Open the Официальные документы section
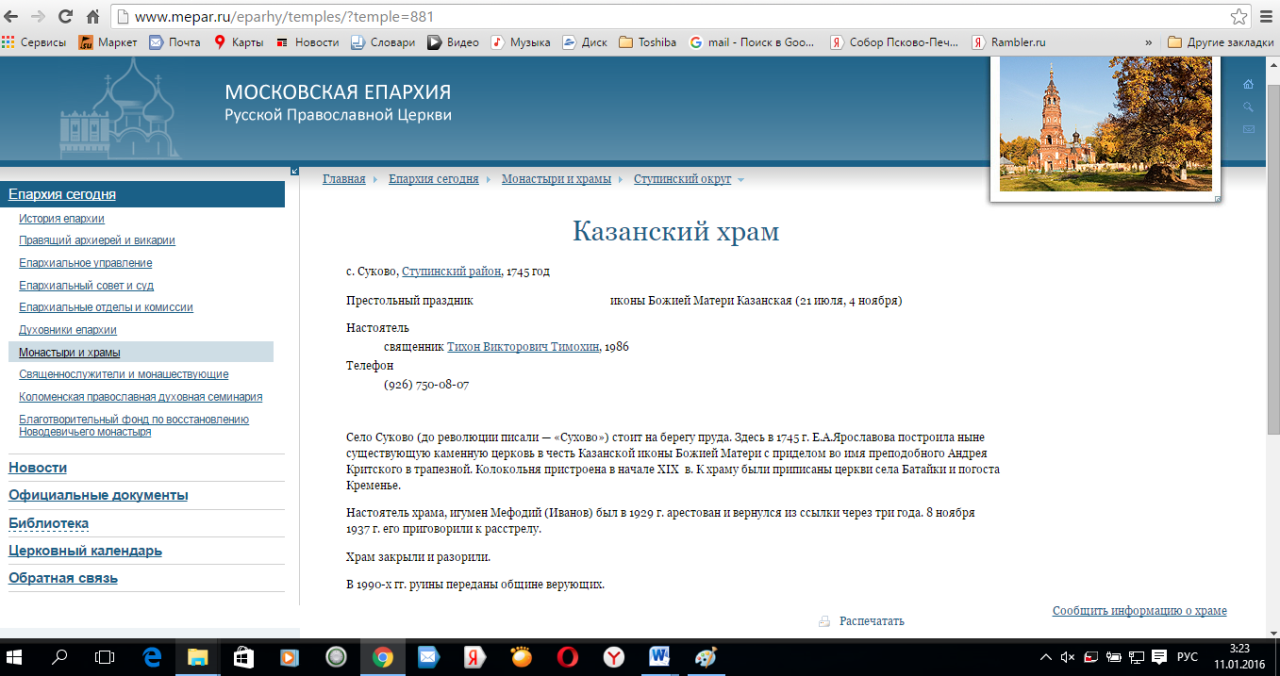This screenshot has height=676, width=1280. coord(98,495)
